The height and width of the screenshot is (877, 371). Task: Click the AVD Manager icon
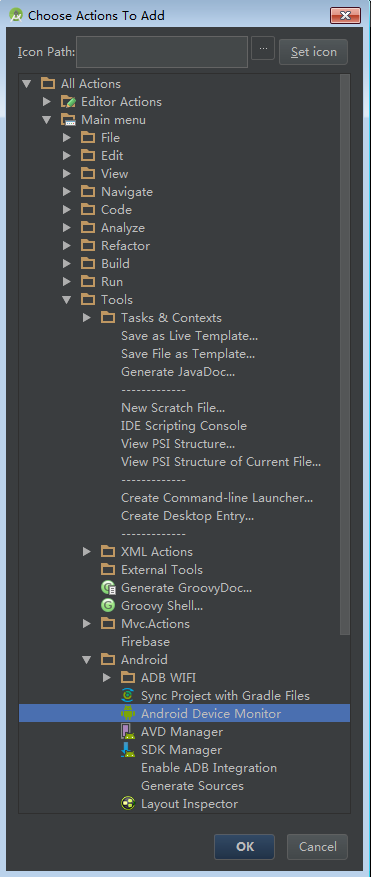tap(128, 732)
